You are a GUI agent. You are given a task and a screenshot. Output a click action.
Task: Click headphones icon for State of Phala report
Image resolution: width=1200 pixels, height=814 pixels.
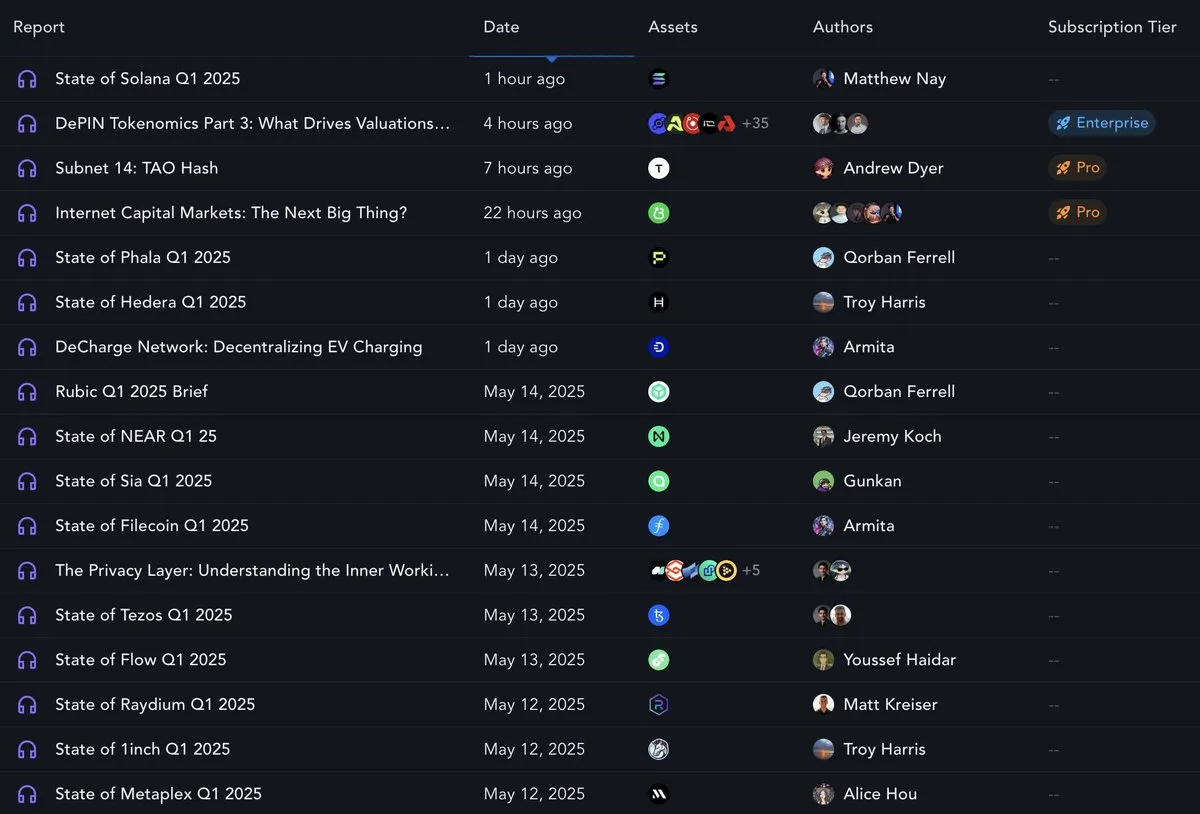click(x=27, y=258)
